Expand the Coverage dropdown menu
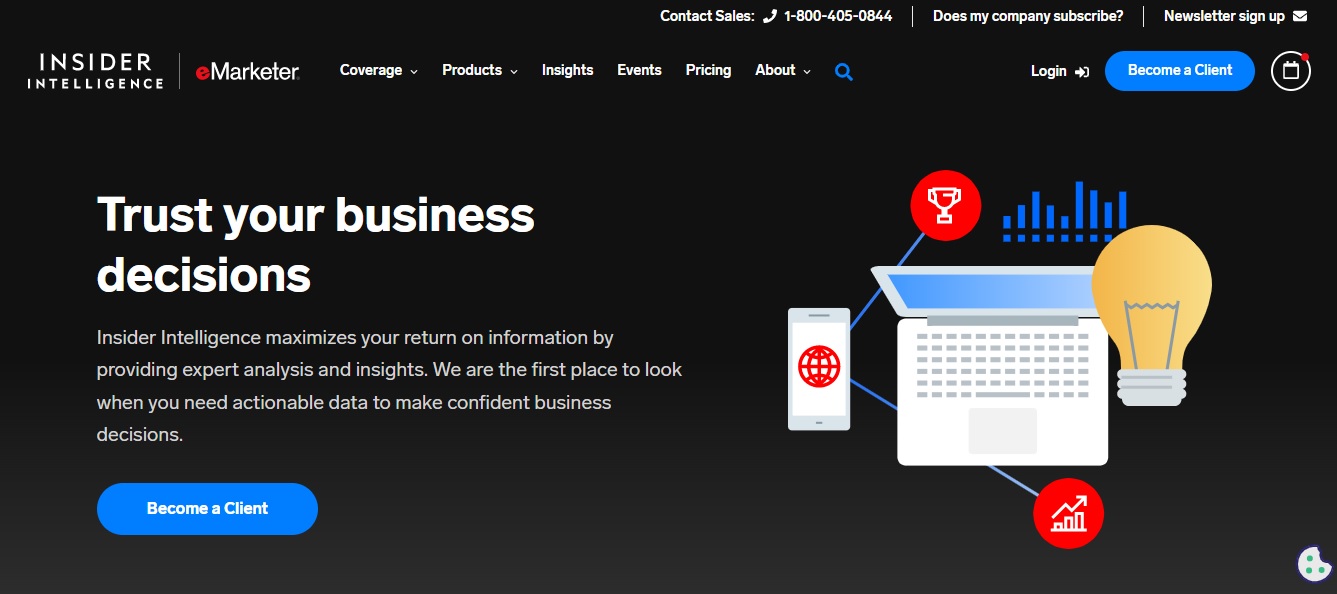Viewport: 1337px width, 594px height. (x=378, y=70)
